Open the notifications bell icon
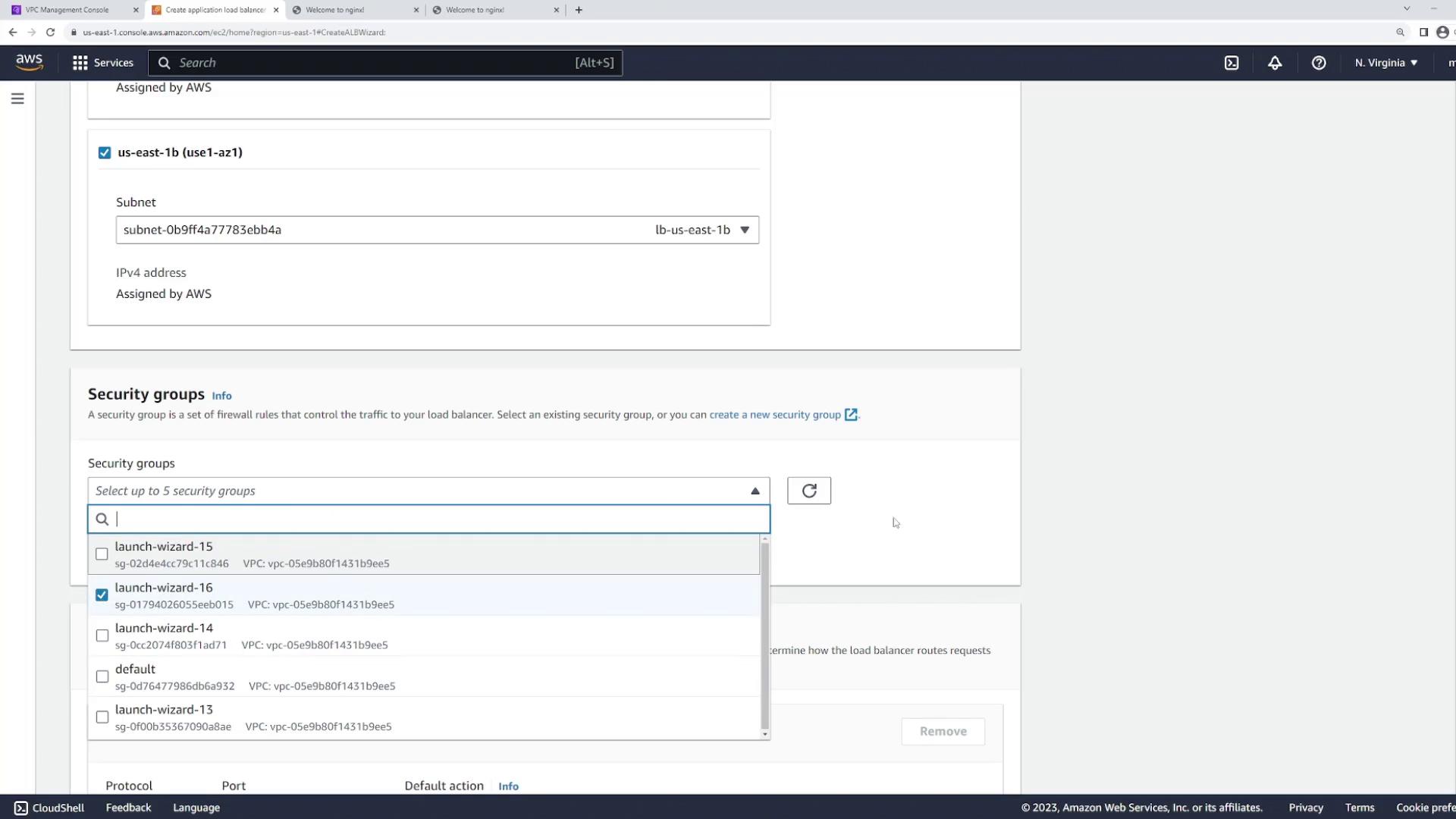 click(1275, 63)
